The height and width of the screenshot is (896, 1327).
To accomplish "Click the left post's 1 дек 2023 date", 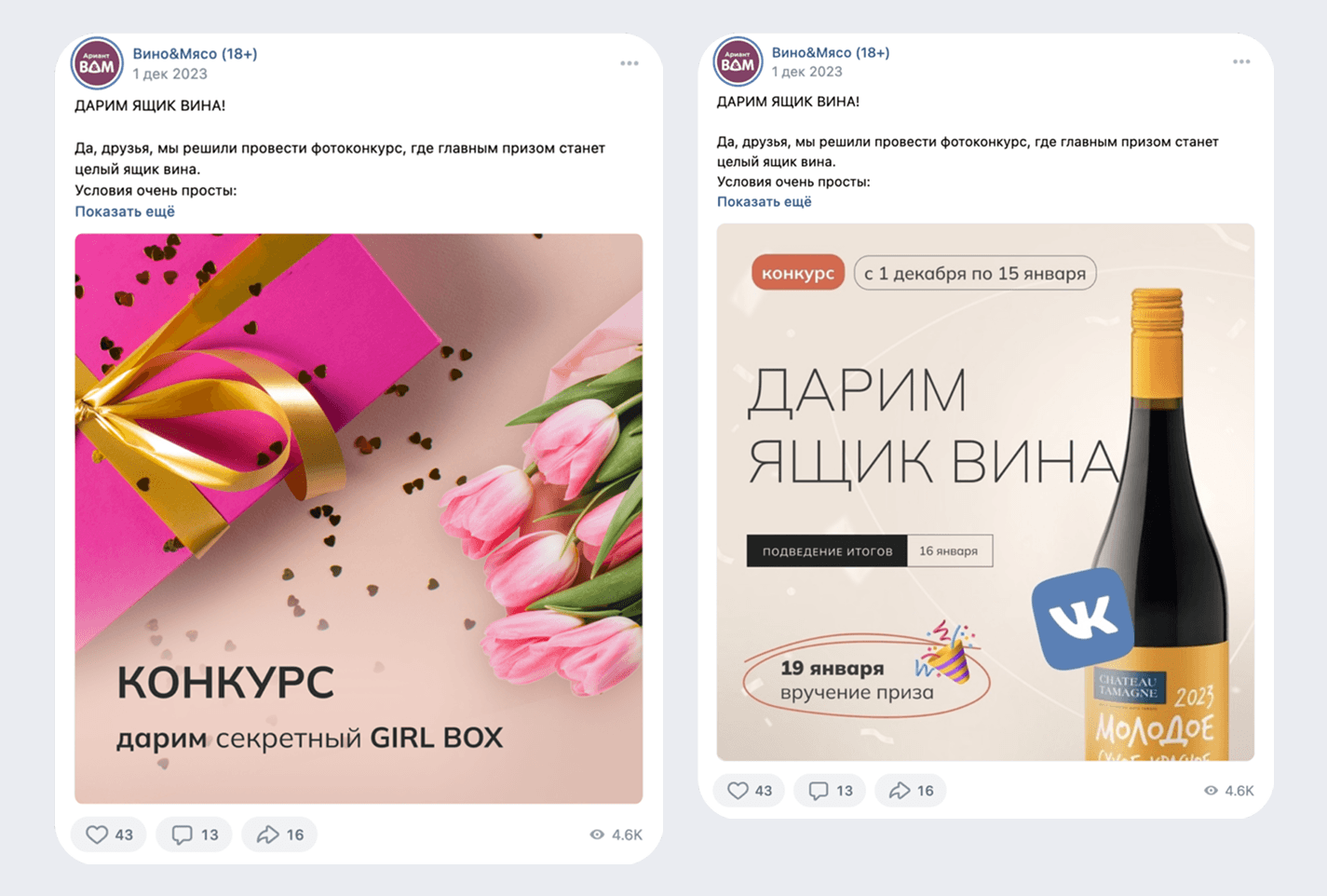I will 169,74.
